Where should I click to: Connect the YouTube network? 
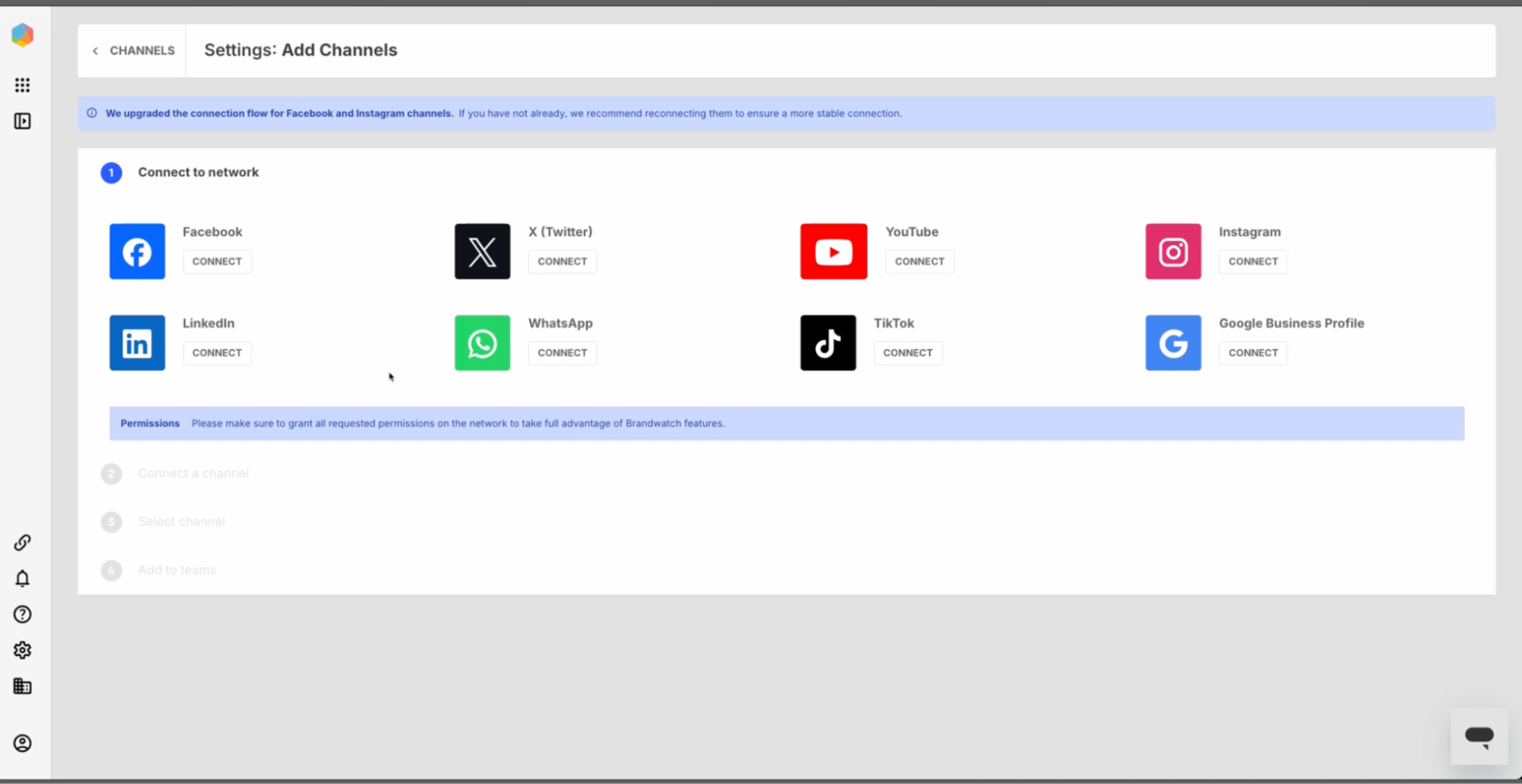pos(920,261)
